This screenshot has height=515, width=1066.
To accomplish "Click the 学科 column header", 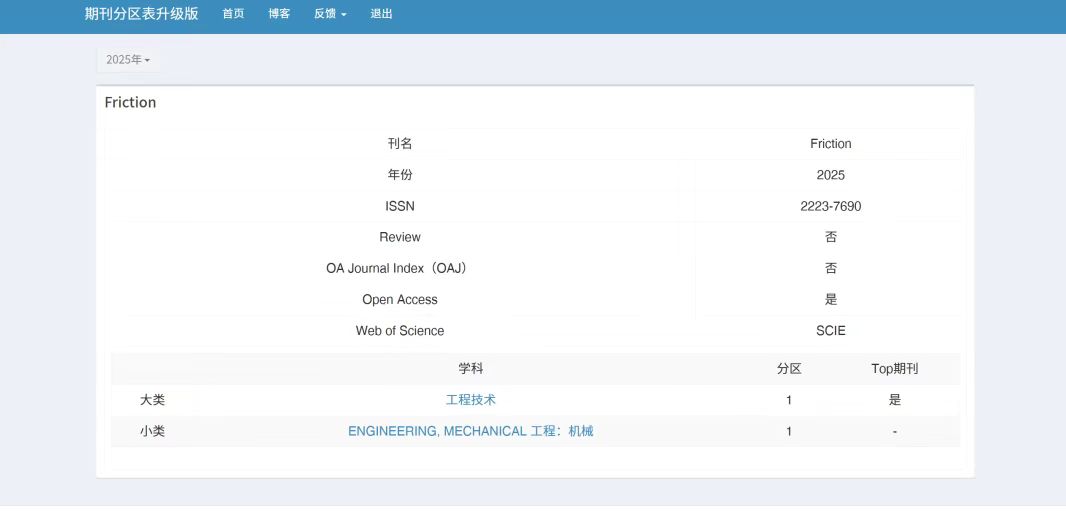I will click(471, 368).
